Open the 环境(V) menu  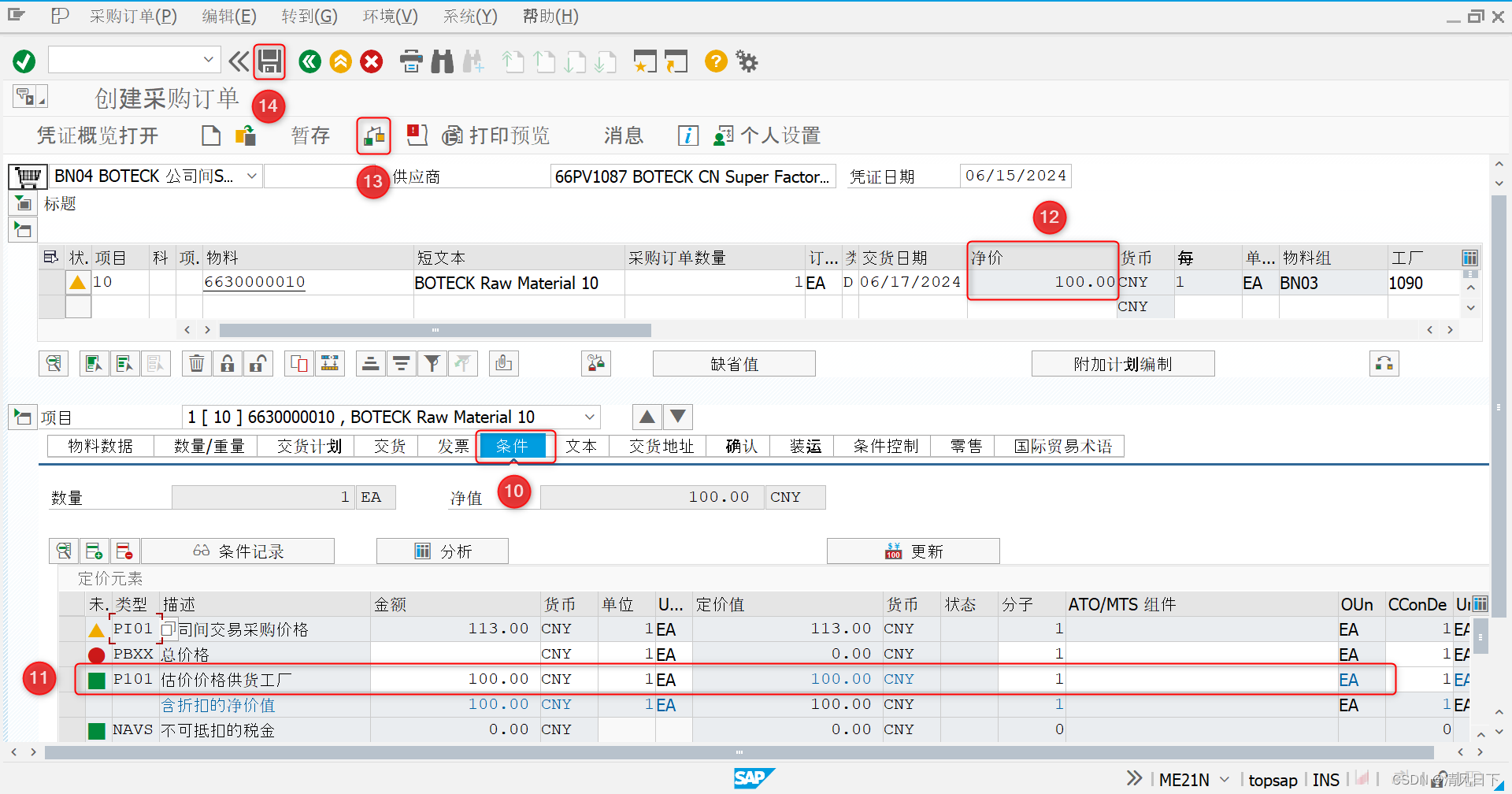[390, 16]
